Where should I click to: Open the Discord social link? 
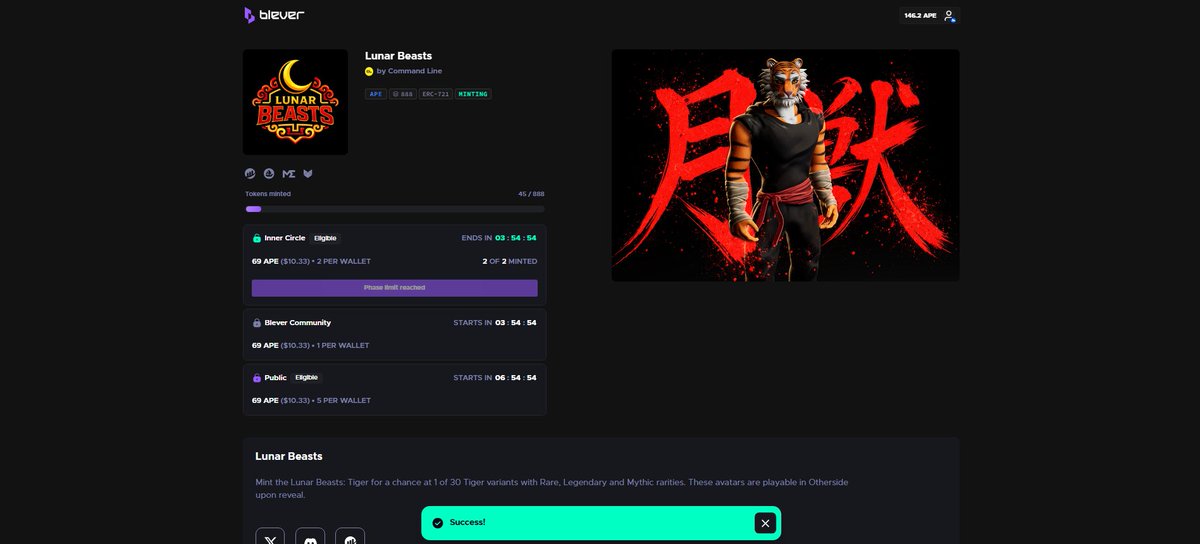pyautogui.click(x=310, y=536)
